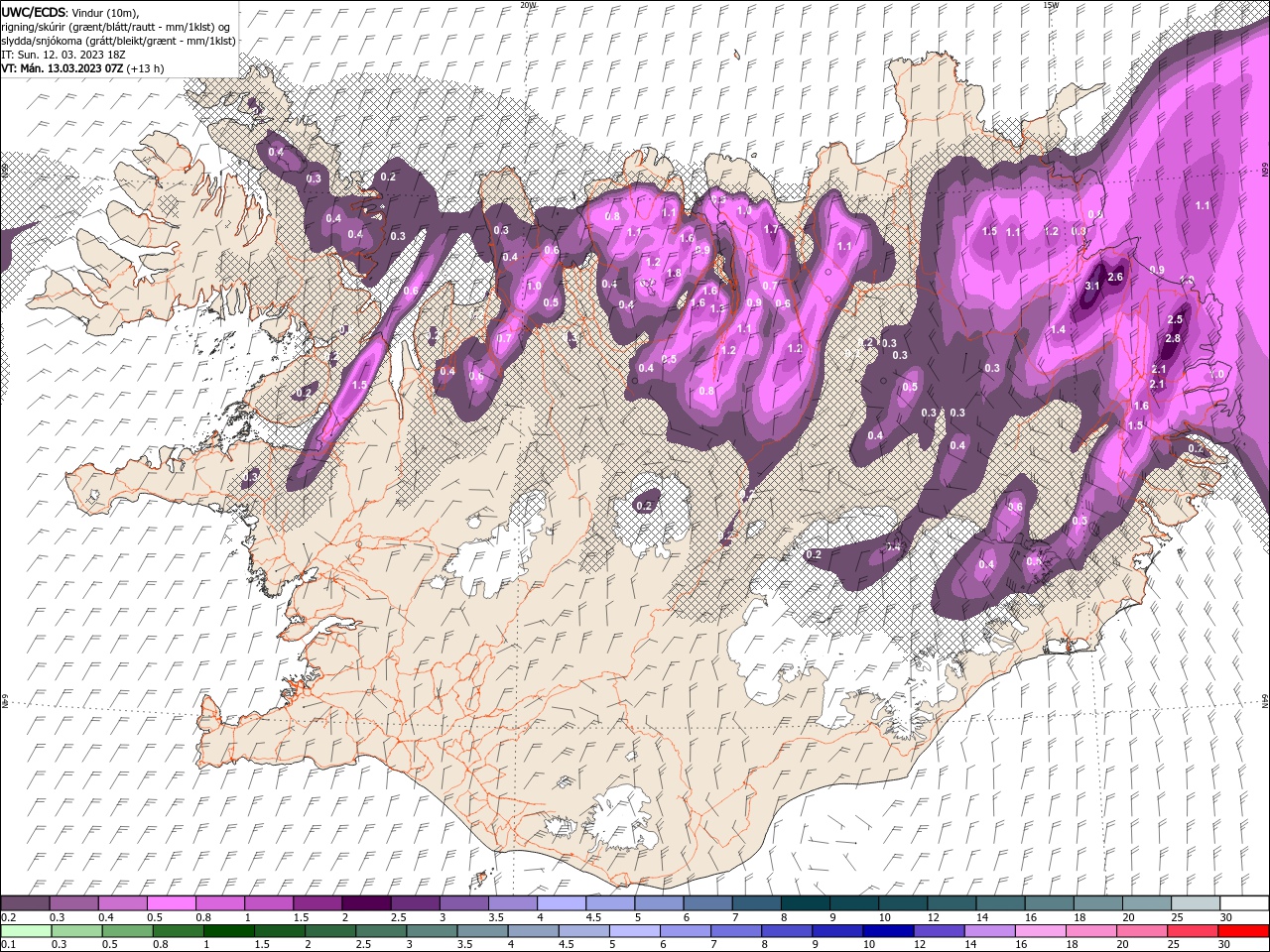Click the '20W' longitude label
The image size is (1270, 952).
click(x=528, y=4)
